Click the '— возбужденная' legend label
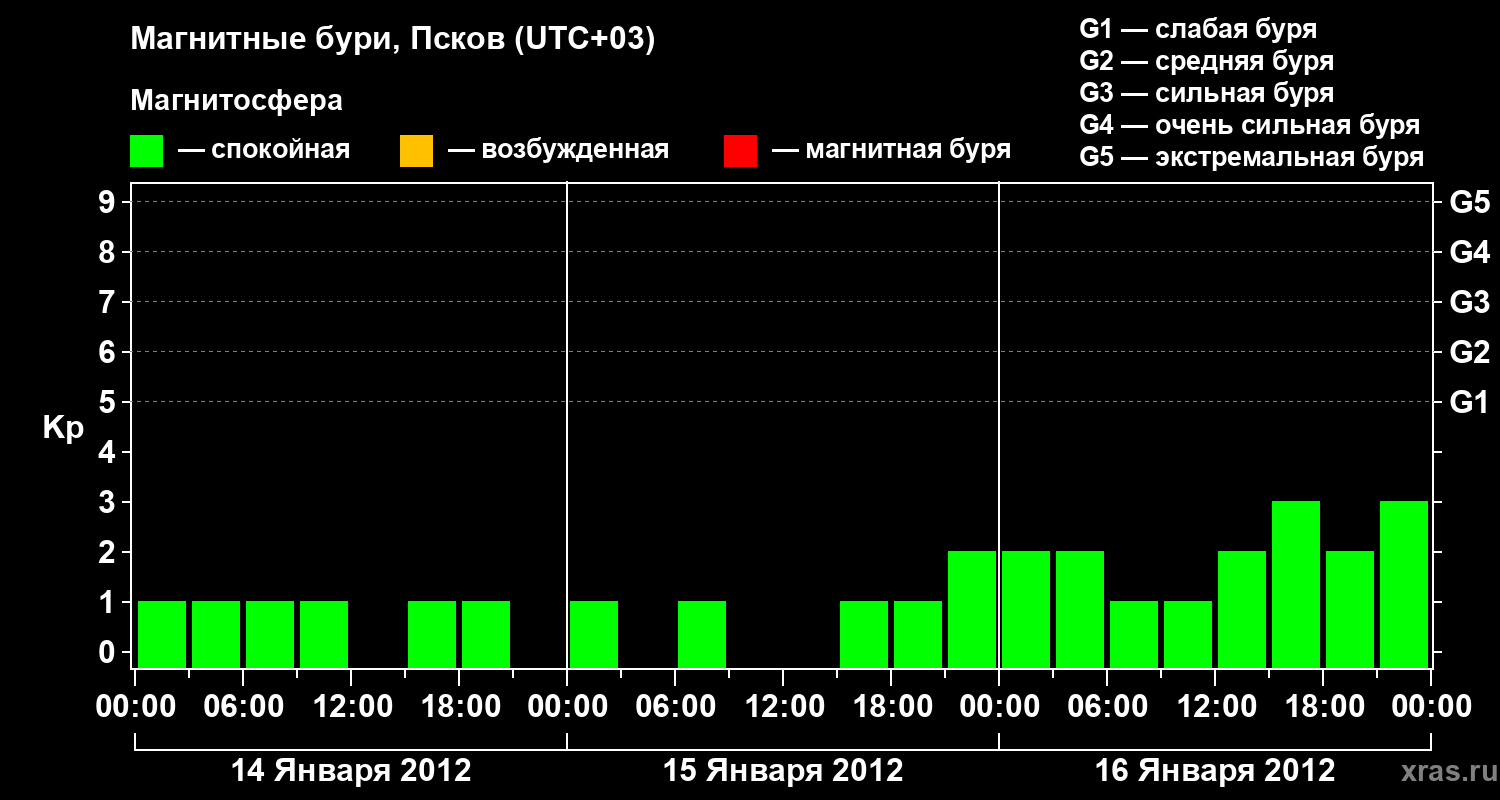This screenshot has height=800, width=1500. pyautogui.click(x=558, y=150)
